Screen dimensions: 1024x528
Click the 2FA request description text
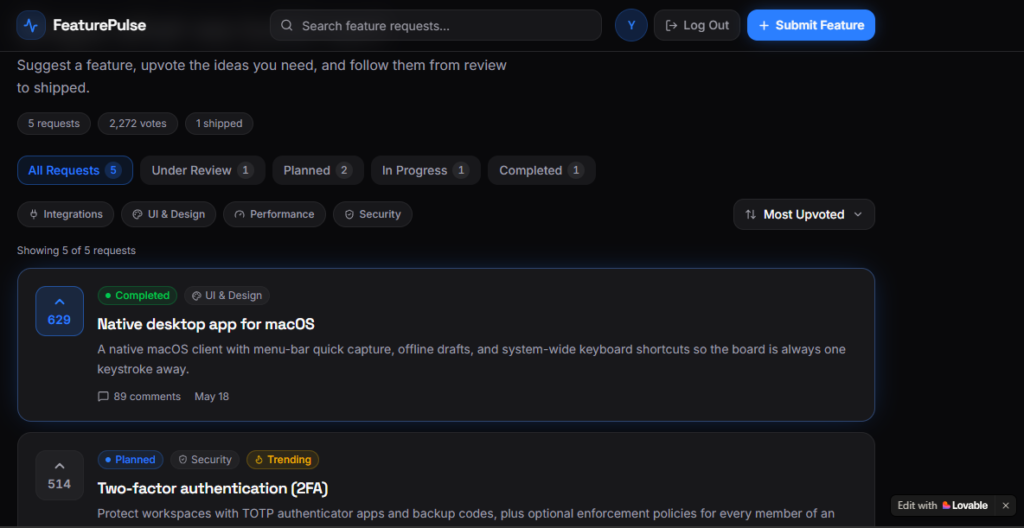click(x=466, y=514)
